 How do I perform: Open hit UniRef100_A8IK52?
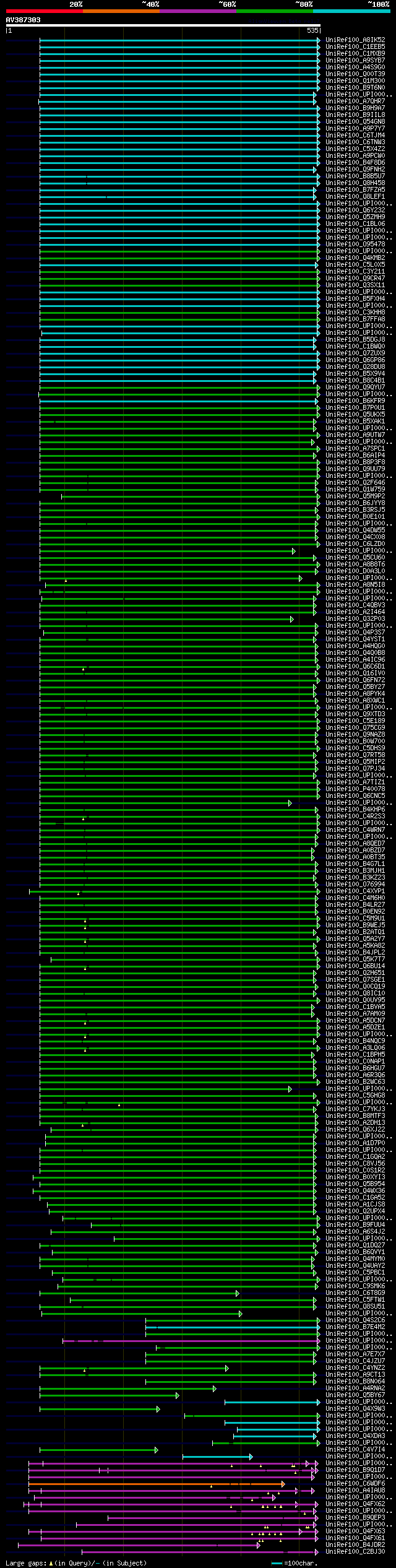tap(355, 40)
